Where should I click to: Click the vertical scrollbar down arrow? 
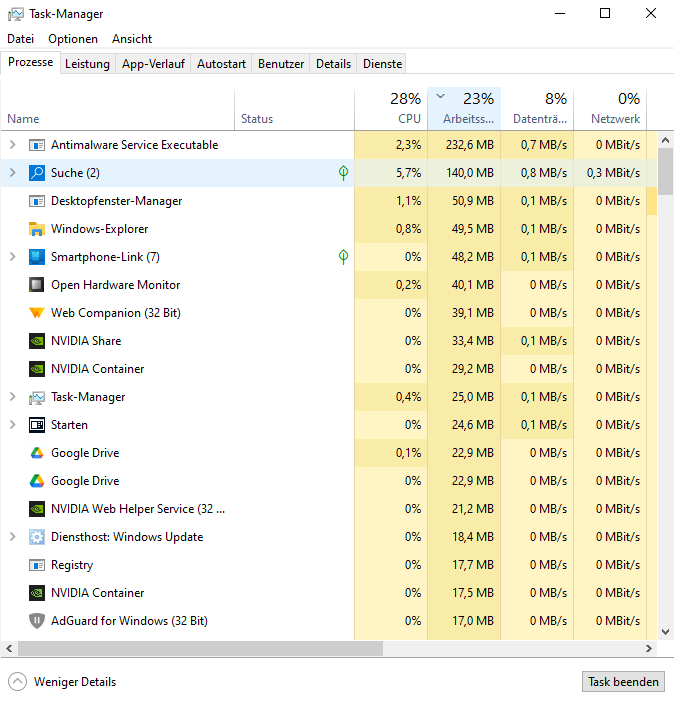pyautogui.click(x=665, y=632)
